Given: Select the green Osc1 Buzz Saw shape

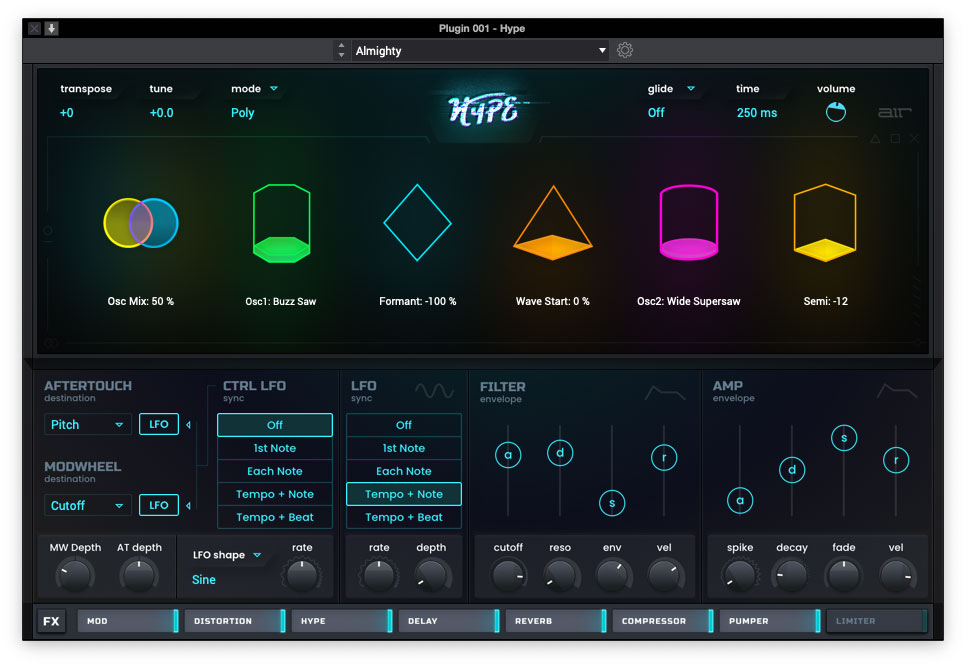Looking at the screenshot, I should (281, 223).
